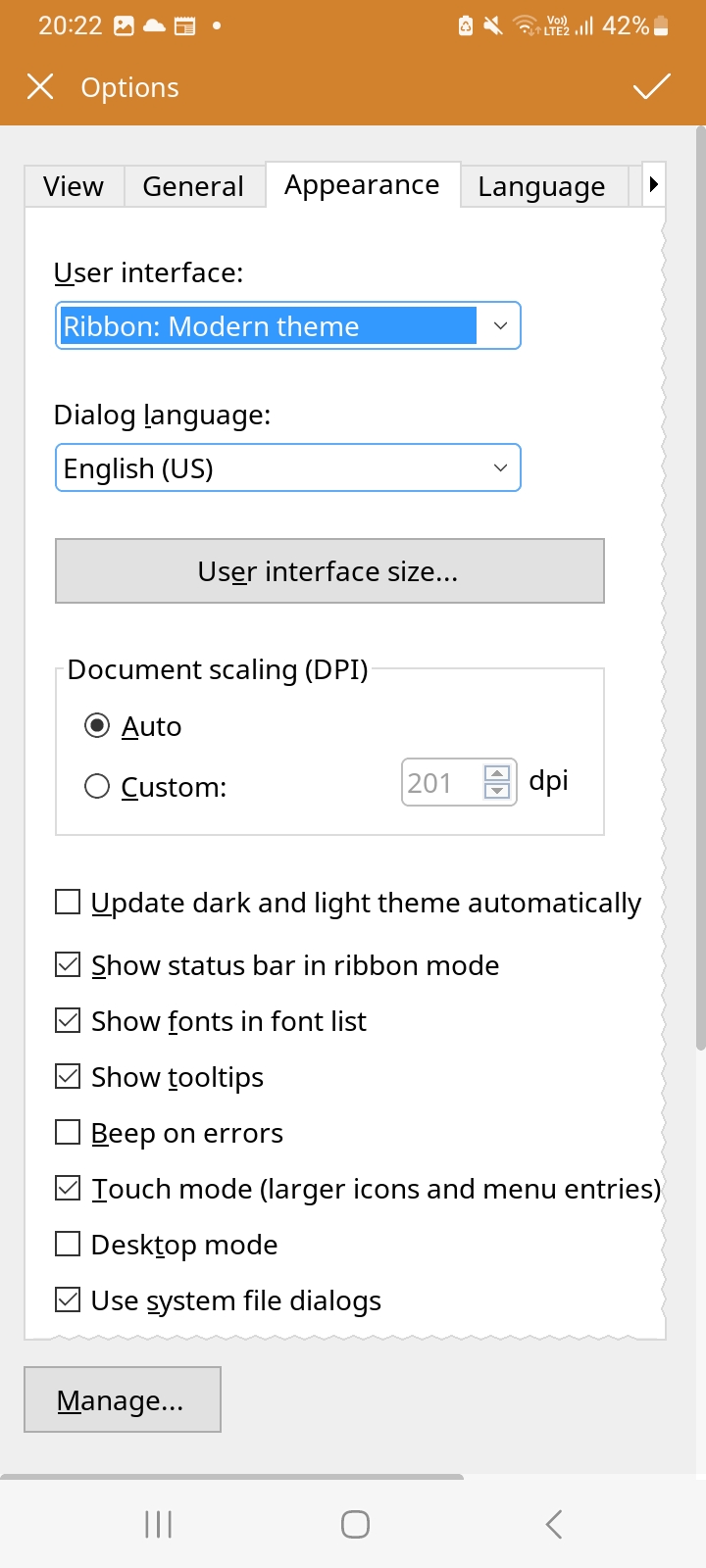706x1568 pixels.
Task: Open the Manage button menu
Action: [x=122, y=1399]
